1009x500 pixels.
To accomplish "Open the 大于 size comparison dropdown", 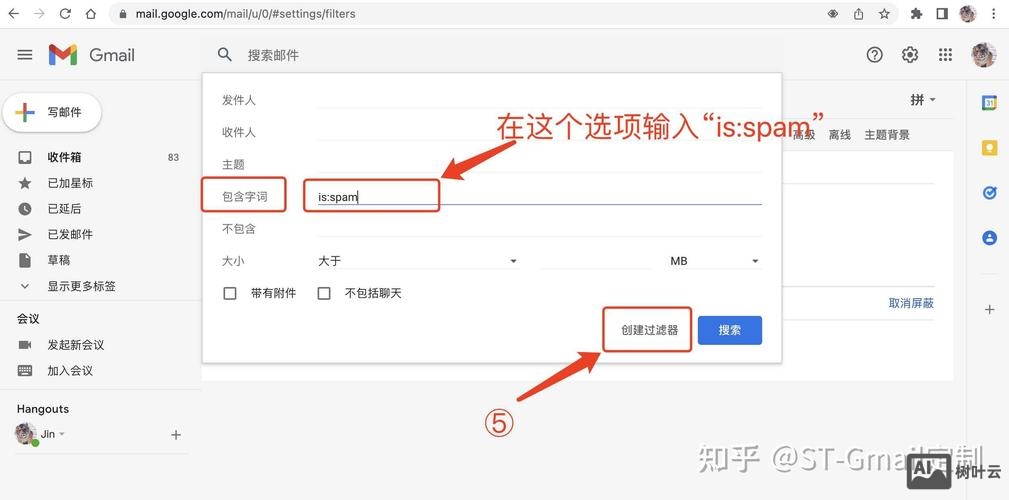I will coord(418,261).
